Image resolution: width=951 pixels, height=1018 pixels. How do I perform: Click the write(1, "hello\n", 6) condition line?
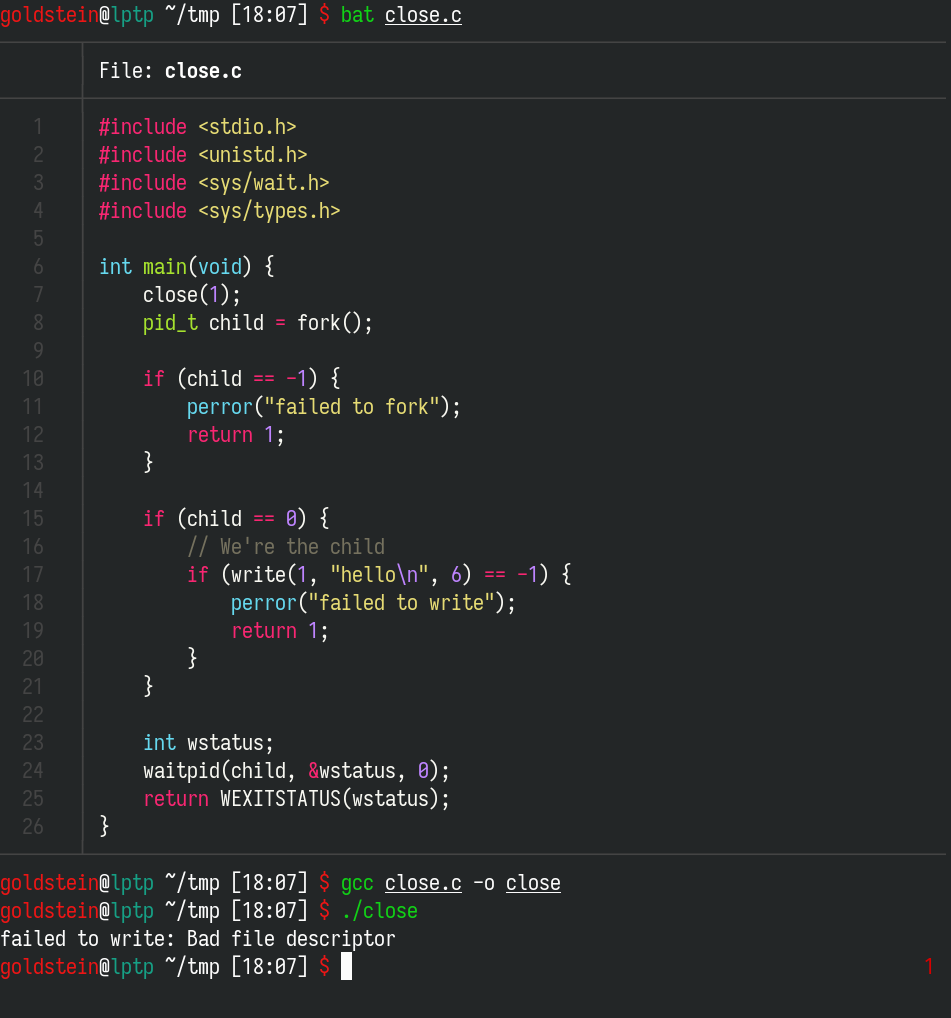tap(379, 574)
